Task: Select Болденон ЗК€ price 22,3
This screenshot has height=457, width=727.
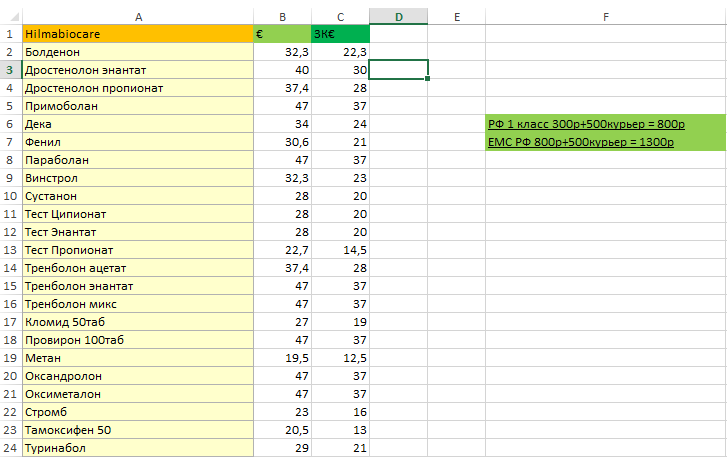Action: click(340, 52)
